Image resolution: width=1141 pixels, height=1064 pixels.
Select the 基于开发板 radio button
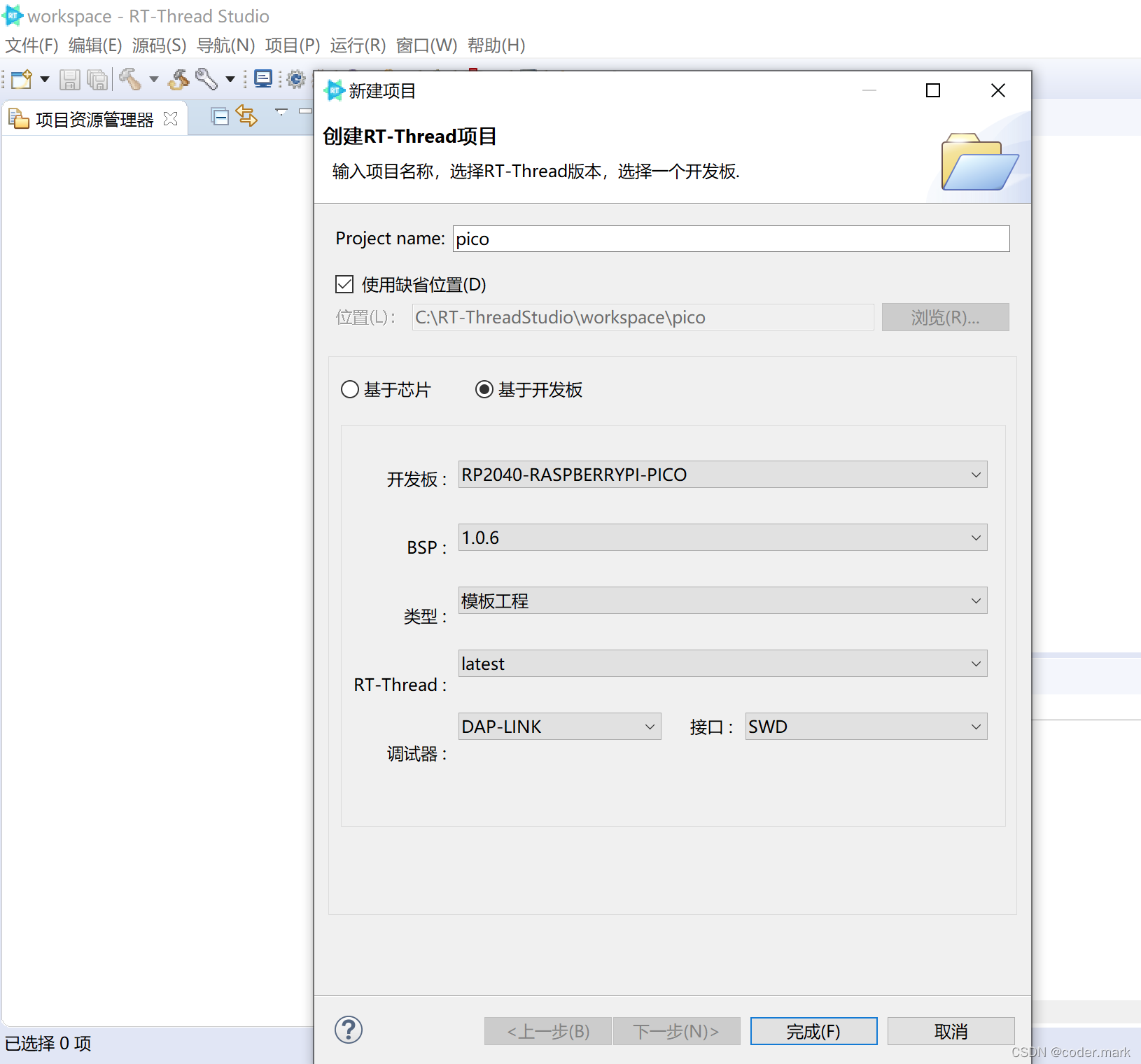(x=484, y=389)
